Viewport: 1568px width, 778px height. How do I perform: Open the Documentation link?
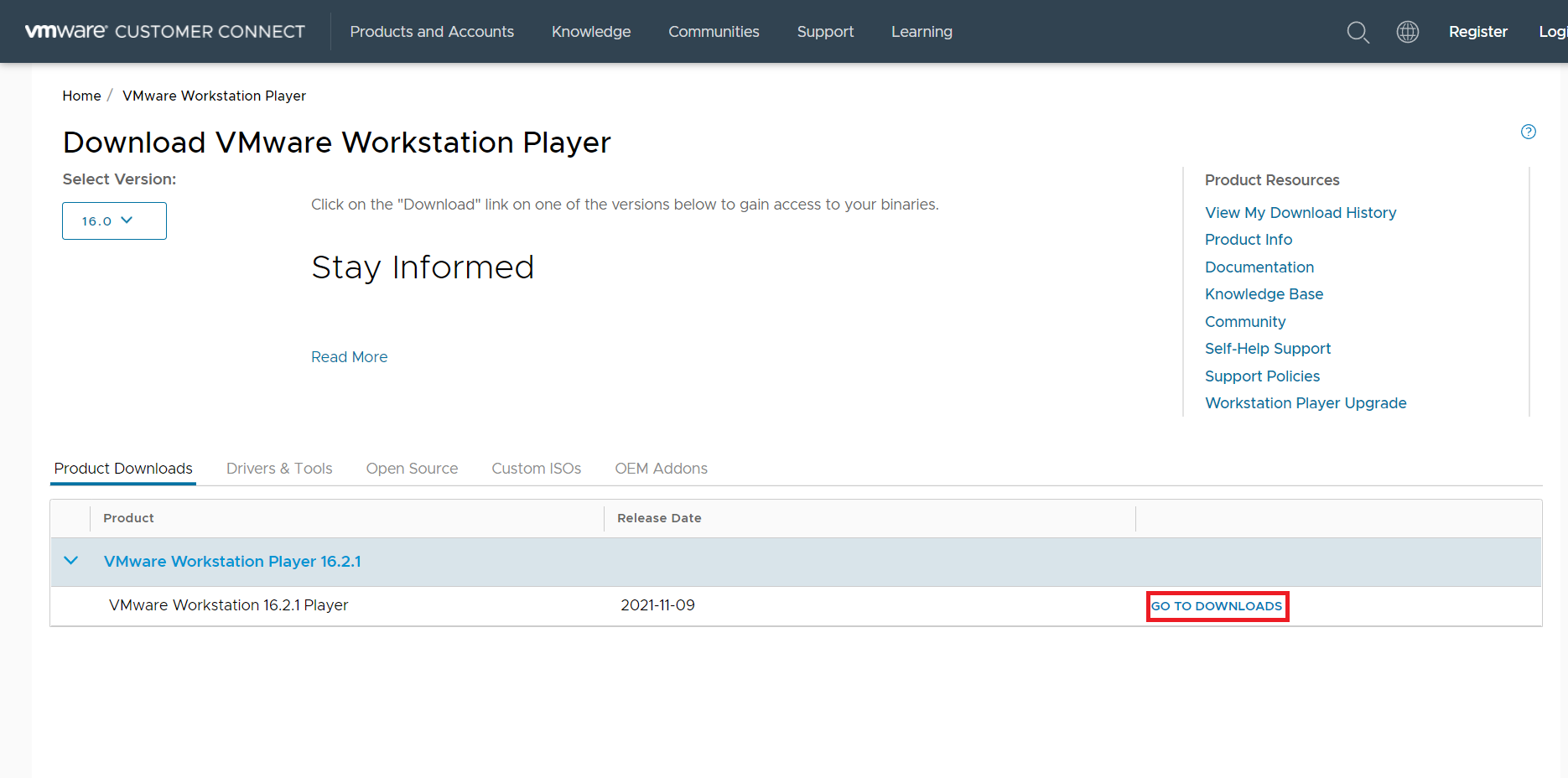point(1259,267)
